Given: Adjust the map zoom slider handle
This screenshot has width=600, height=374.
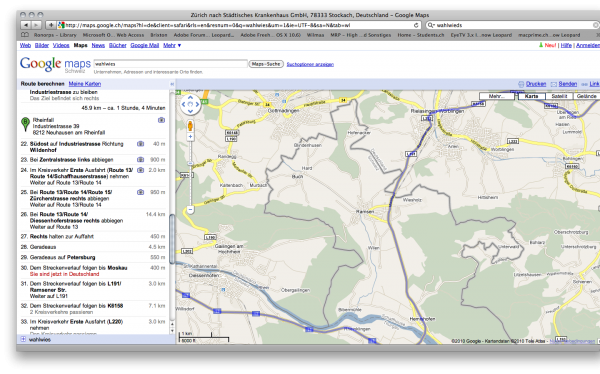Looking at the screenshot, I should click(x=190, y=163).
